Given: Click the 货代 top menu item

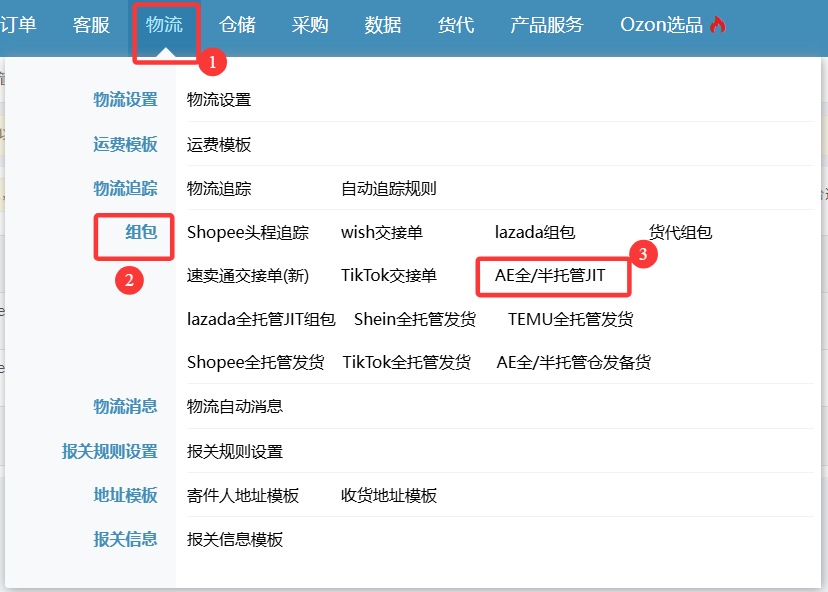Looking at the screenshot, I should (x=456, y=26).
